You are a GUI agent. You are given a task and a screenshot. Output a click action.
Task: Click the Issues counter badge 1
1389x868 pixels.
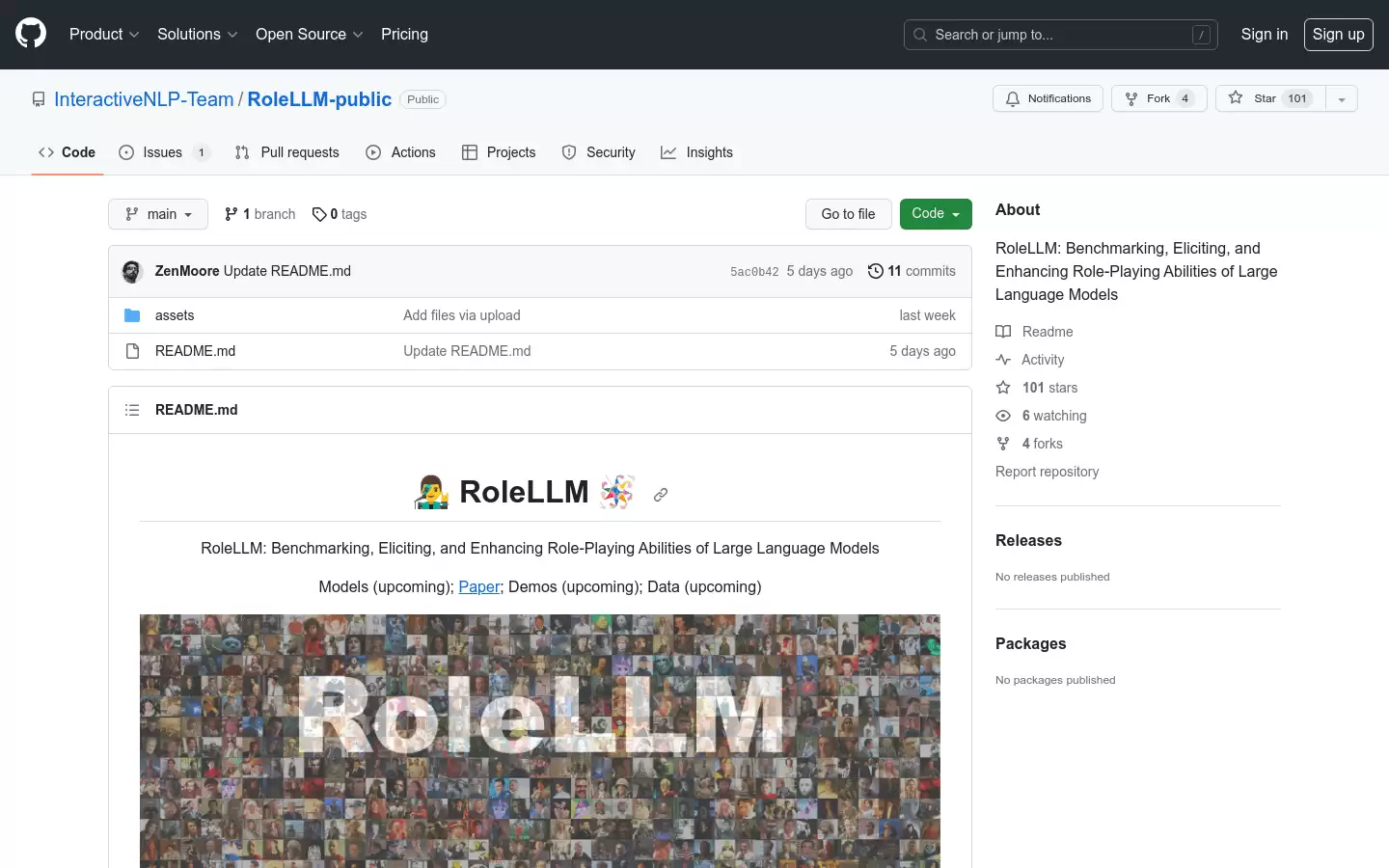(201, 152)
